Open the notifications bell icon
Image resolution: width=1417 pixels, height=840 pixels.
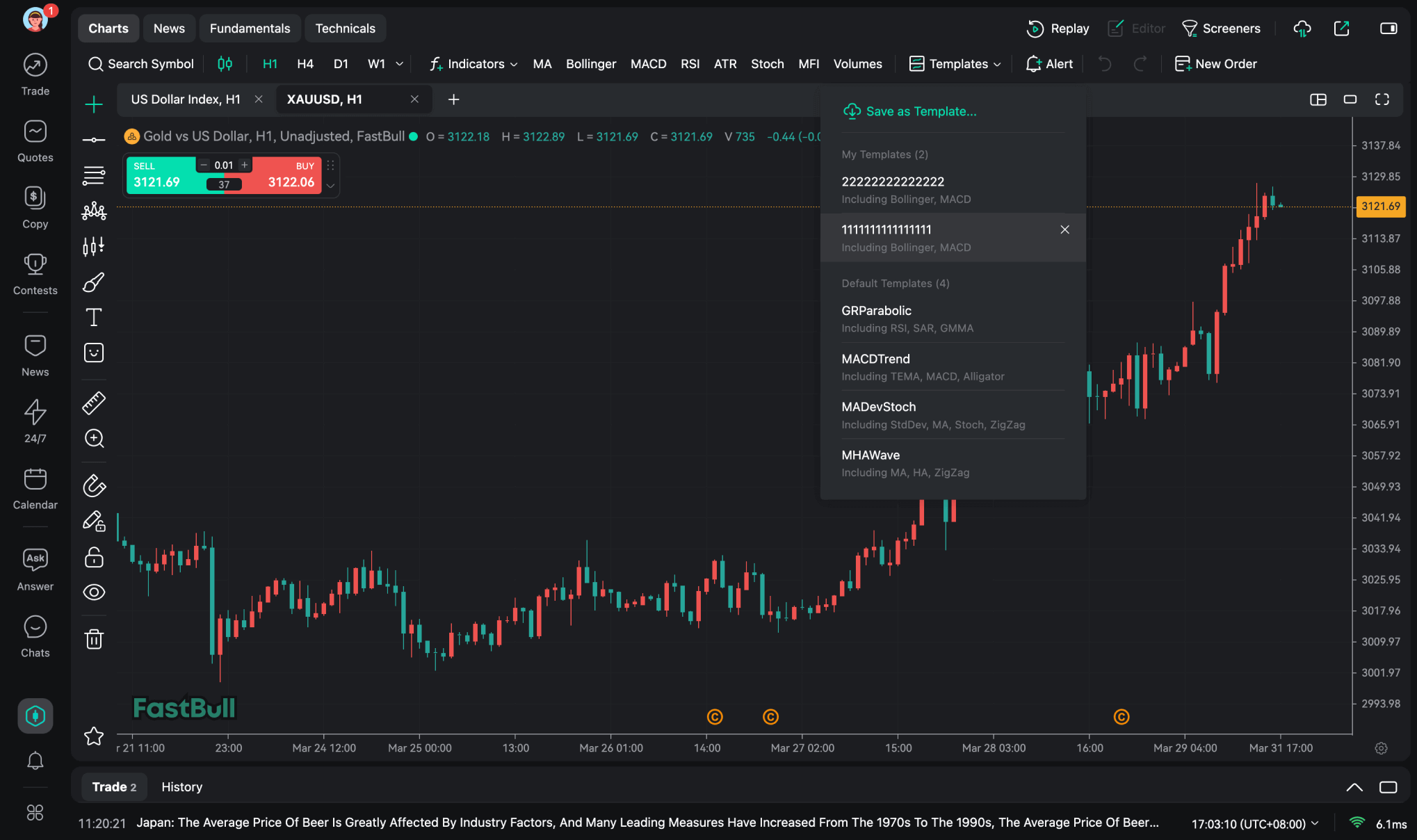(35, 761)
